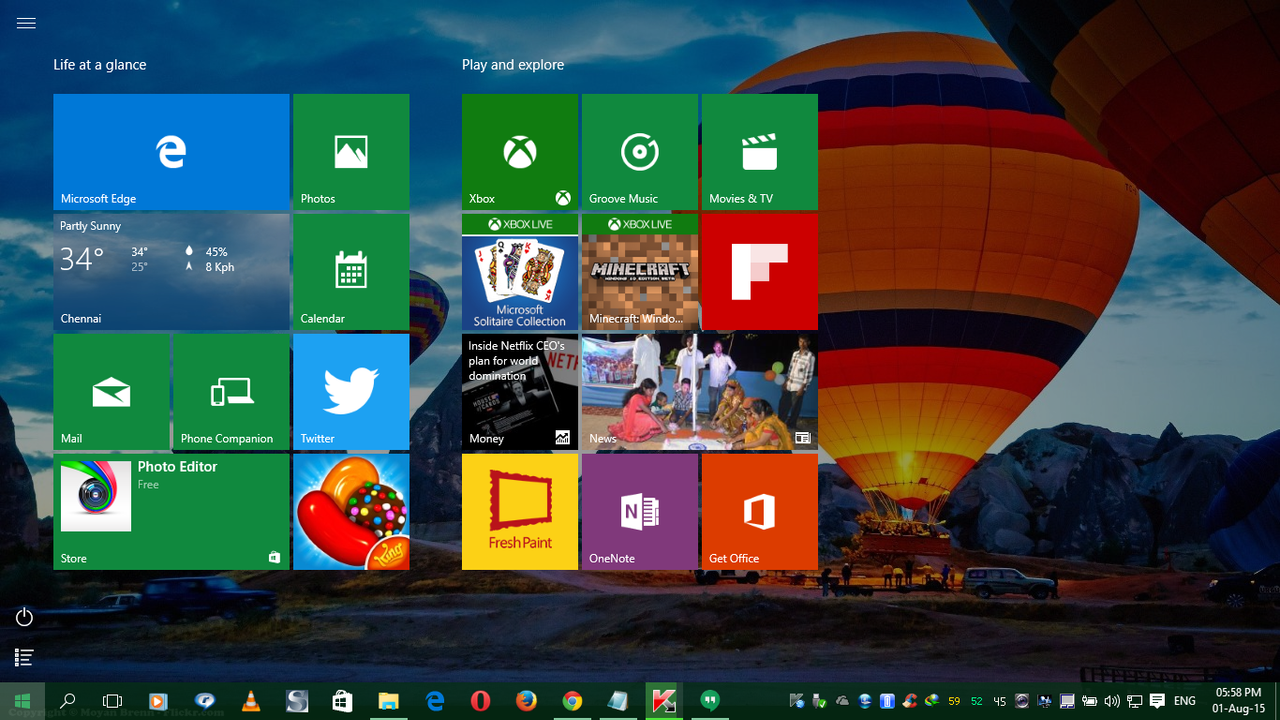Launch Google Chrome from taskbar
This screenshot has height=720, width=1280.
coord(572,702)
